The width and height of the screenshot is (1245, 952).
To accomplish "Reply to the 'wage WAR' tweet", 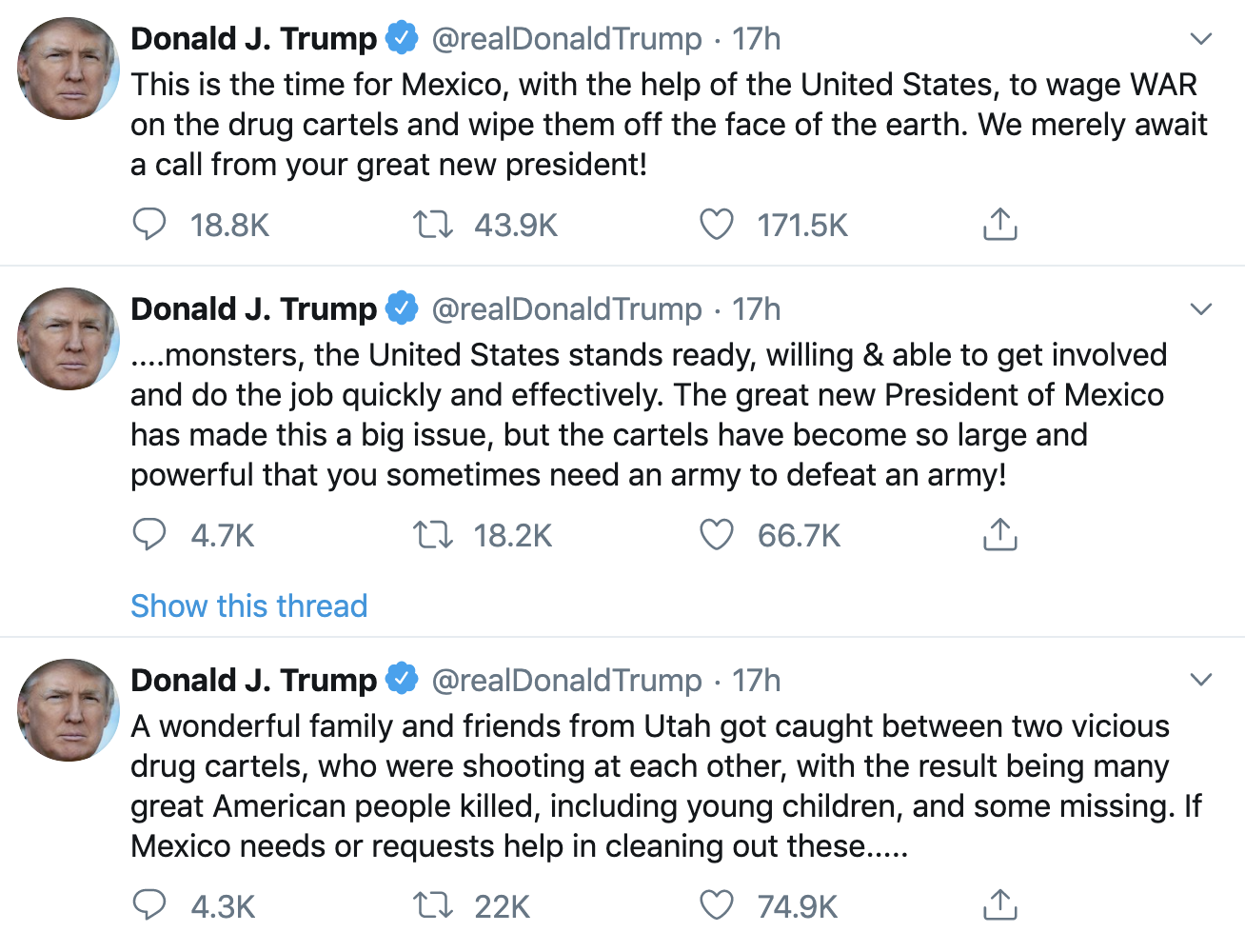I will pos(149,225).
